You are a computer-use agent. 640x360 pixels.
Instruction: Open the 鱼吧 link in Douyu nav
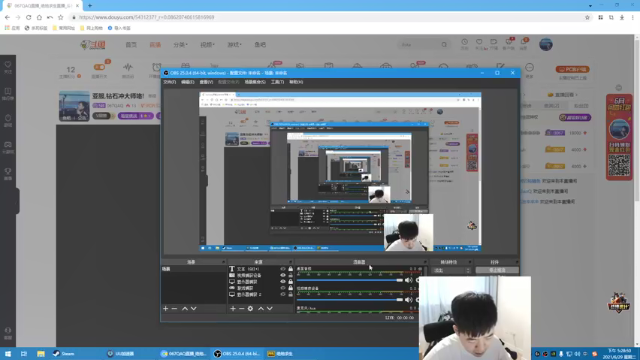click(260, 44)
